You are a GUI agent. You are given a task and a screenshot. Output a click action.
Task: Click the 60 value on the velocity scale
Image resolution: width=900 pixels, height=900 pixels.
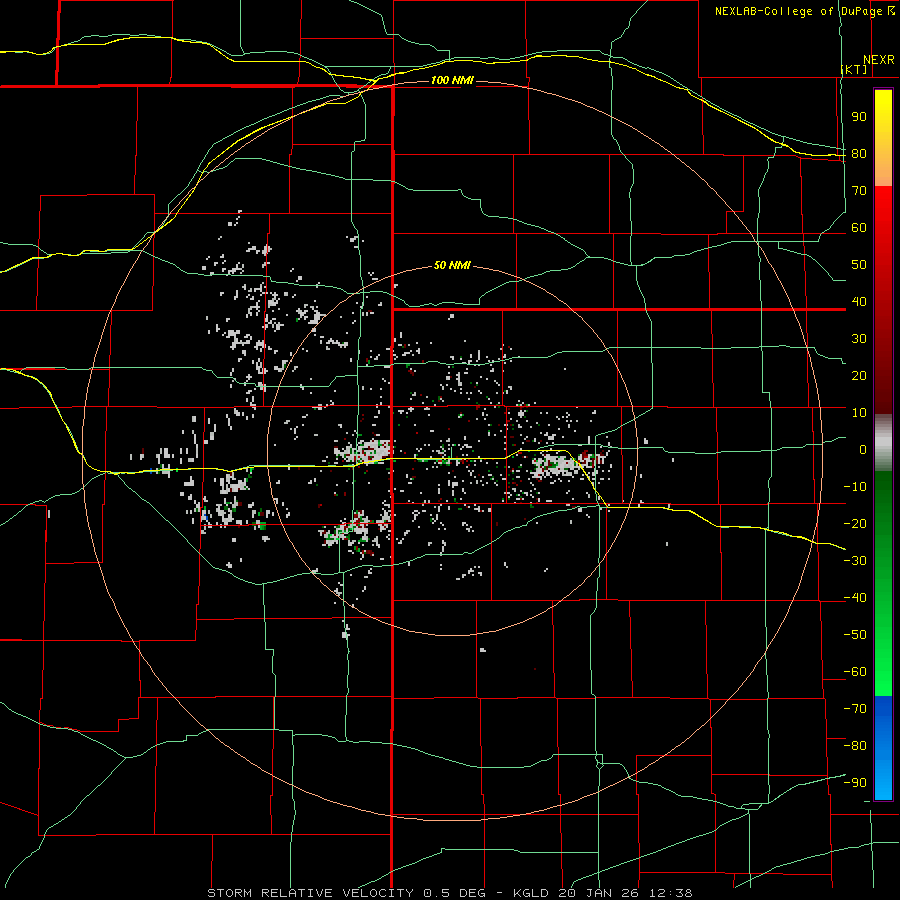(859, 228)
